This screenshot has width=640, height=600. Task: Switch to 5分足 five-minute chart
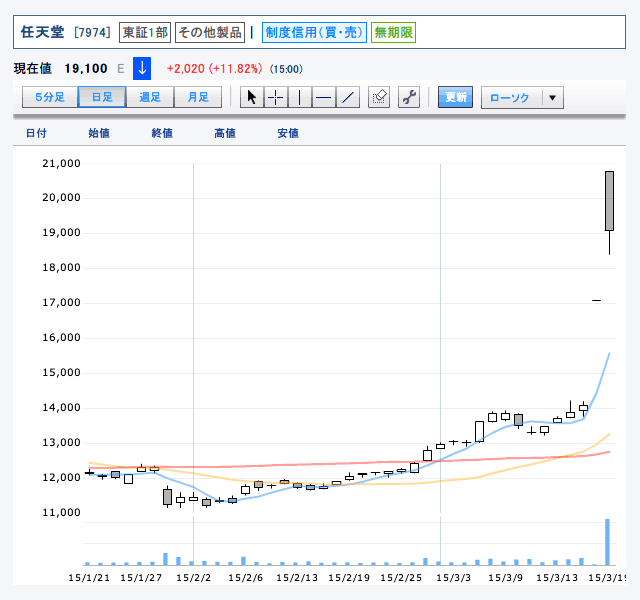pyautogui.click(x=50, y=97)
